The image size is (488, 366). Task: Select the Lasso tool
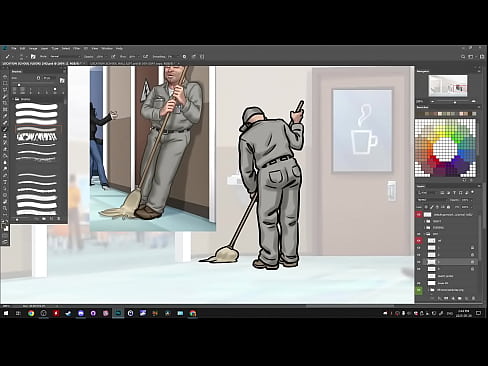5,90
